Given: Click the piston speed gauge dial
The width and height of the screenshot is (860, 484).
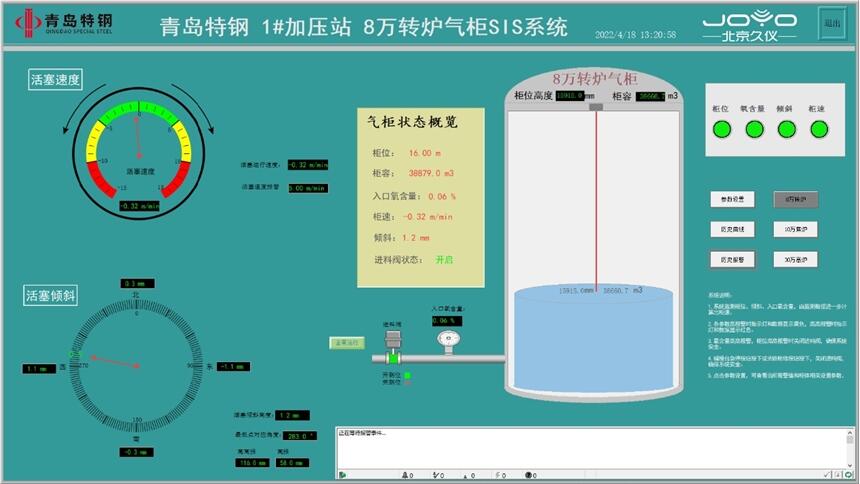Looking at the screenshot, I should [138, 148].
